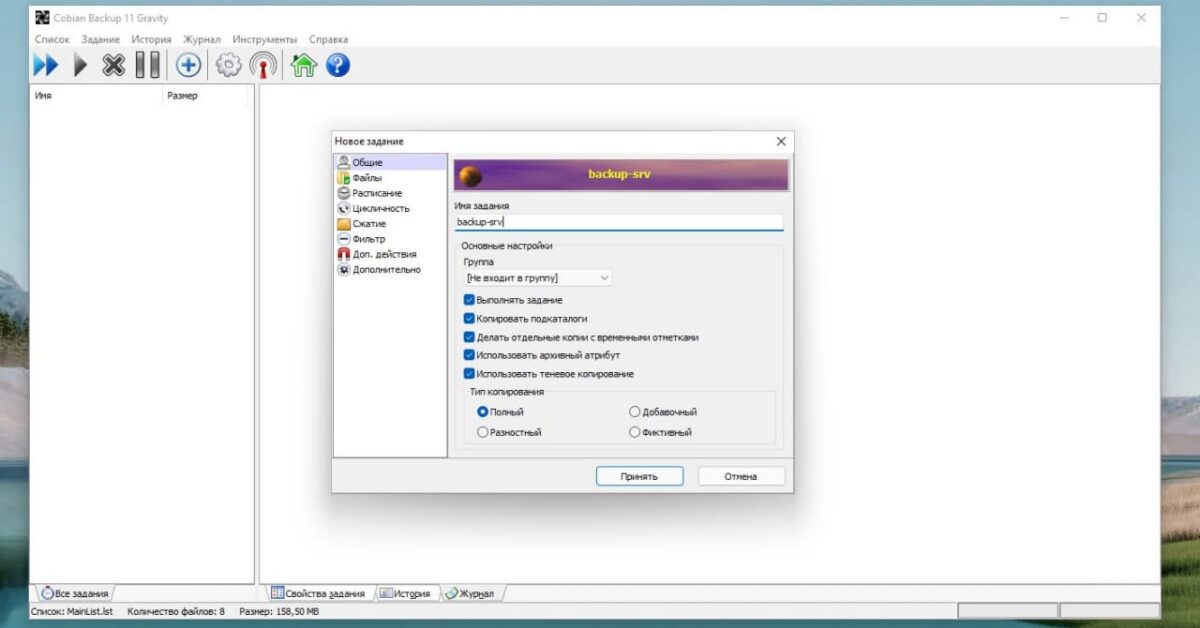Toggle Копировать подкаталоги checkbox
Viewport: 1200px width, 628px height.
(x=469, y=319)
